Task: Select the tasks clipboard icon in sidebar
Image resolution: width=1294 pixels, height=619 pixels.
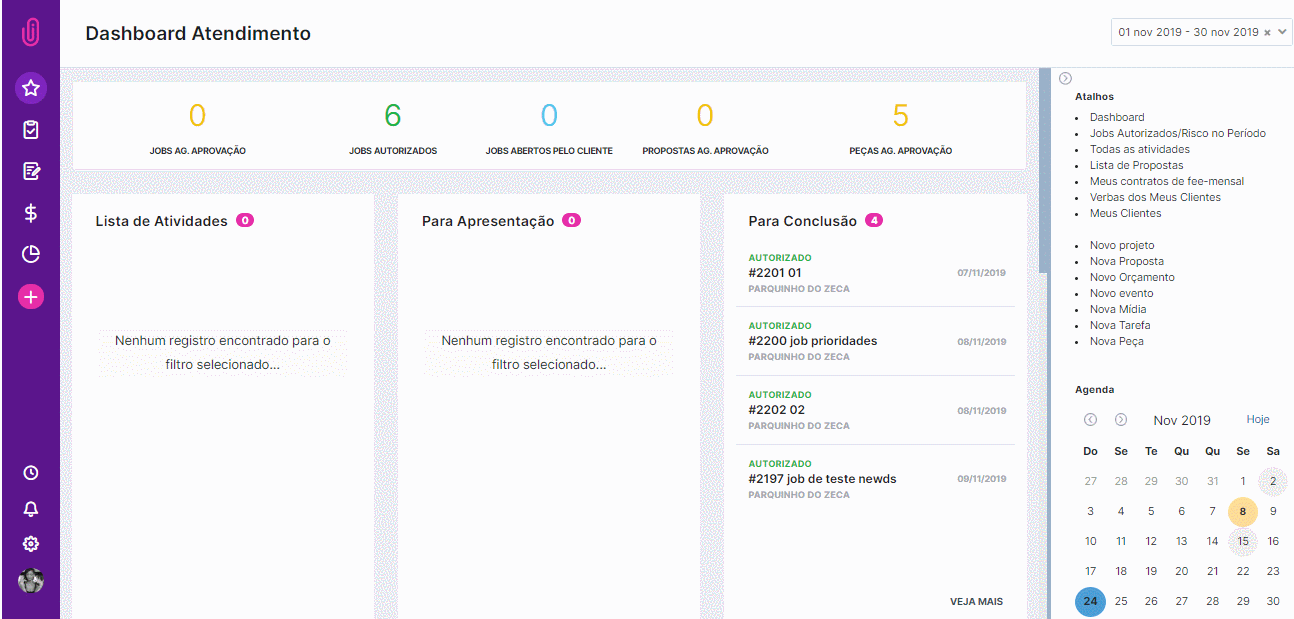Action: [30, 129]
